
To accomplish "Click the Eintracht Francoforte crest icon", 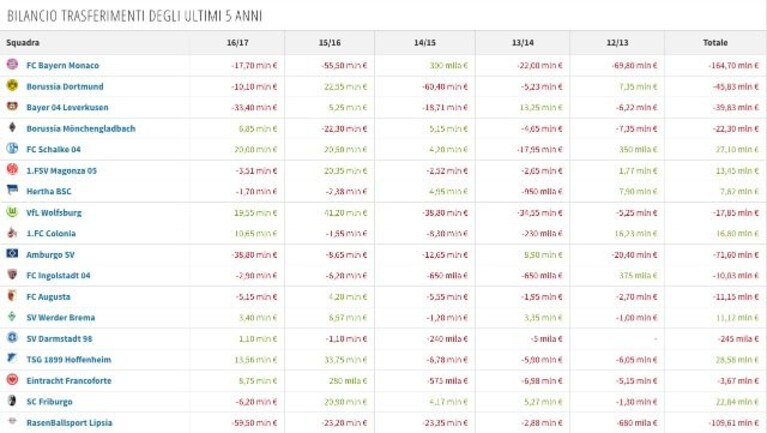I will coord(12,380).
